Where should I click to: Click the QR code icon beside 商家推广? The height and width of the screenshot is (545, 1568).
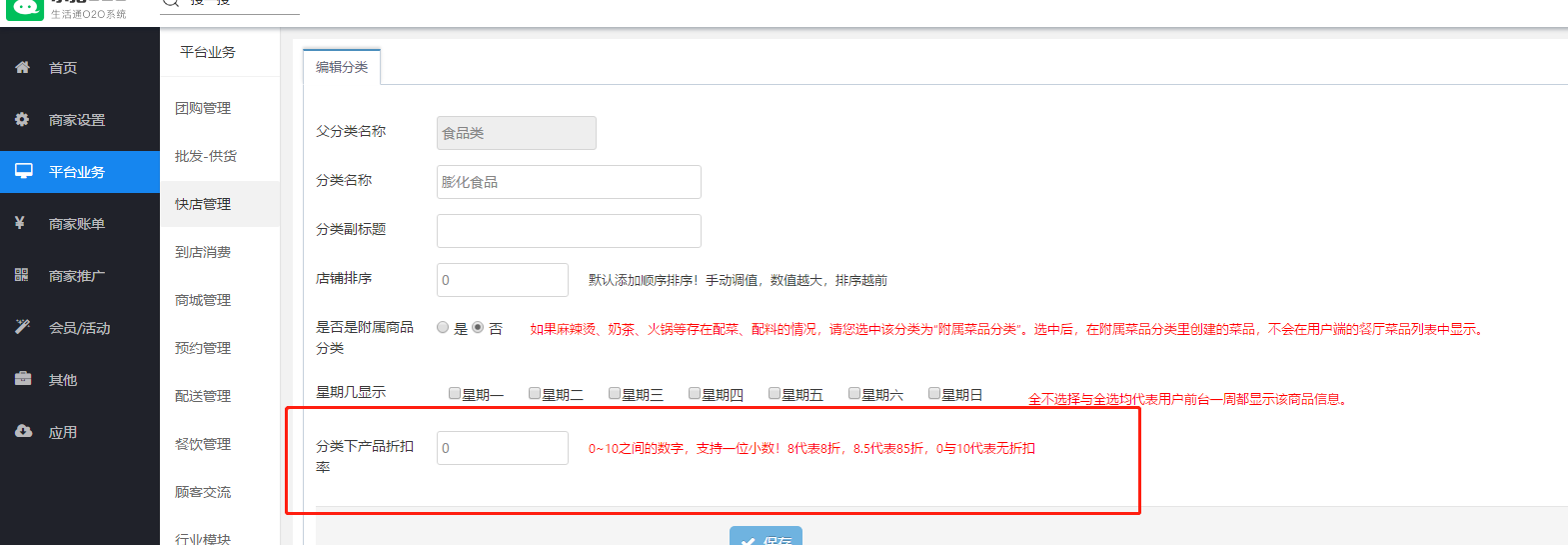pyautogui.click(x=22, y=275)
